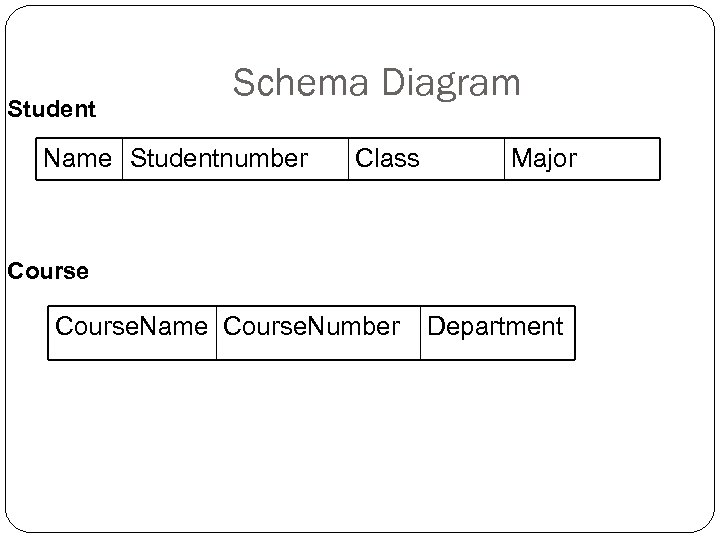Screen dimensions: 720x540
Task: Select the Course.Number cell
Action: [x=312, y=327]
